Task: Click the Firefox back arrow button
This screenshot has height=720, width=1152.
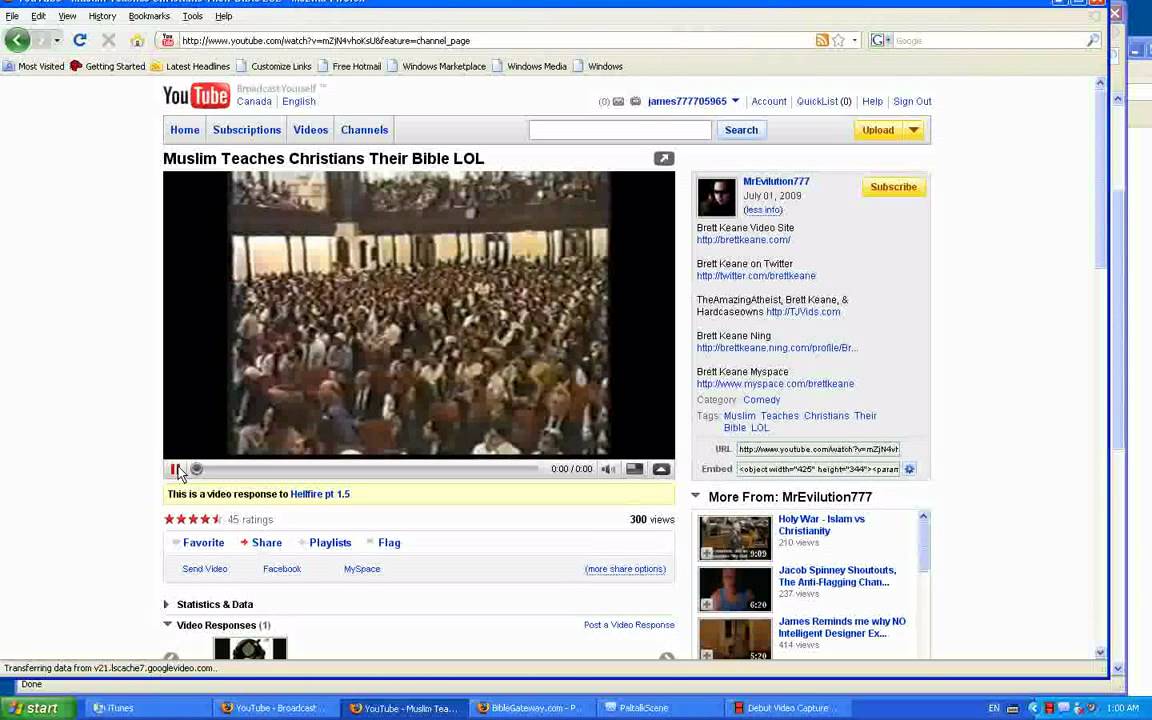Action: (x=18, y=40)
